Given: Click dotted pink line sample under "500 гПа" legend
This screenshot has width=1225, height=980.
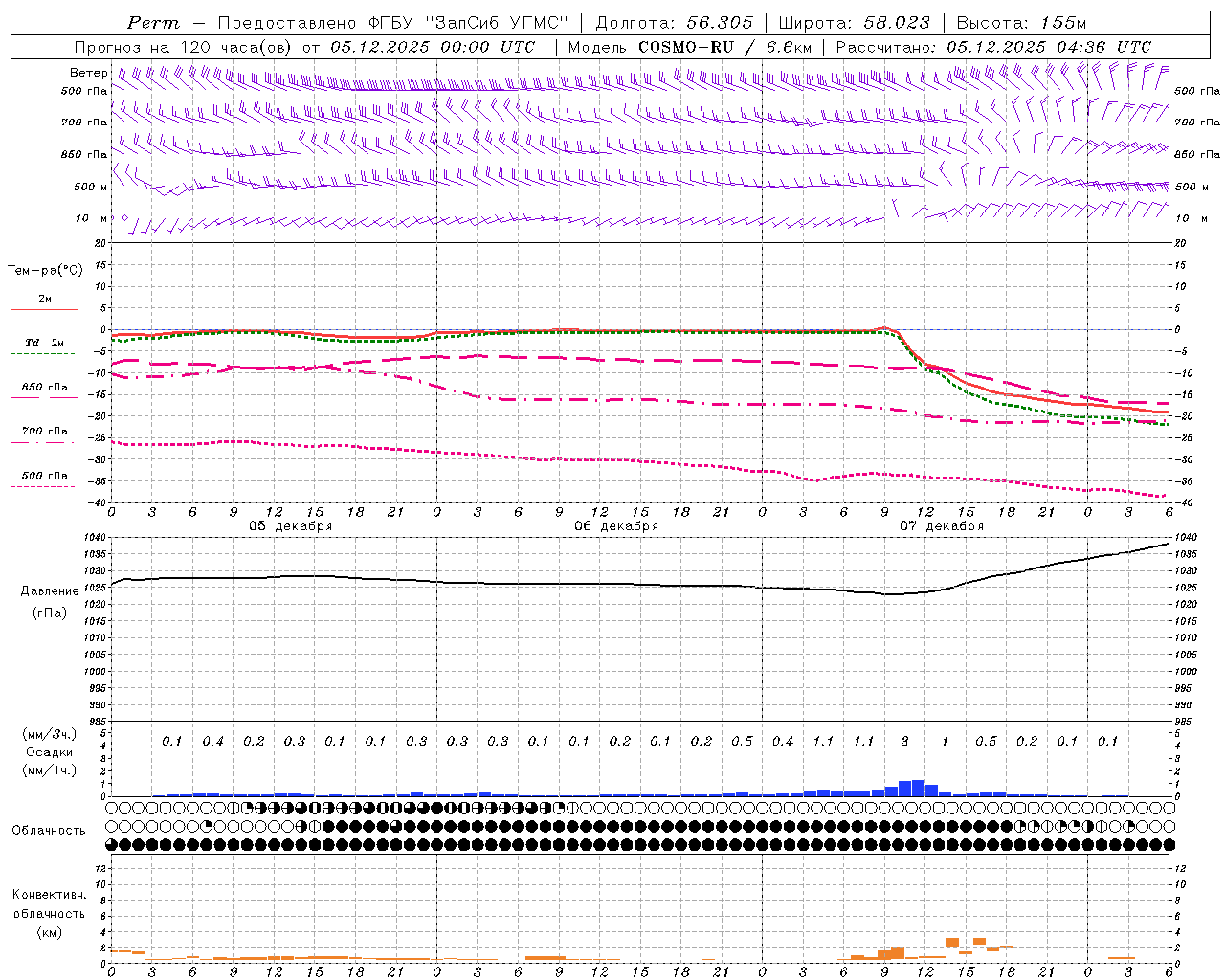Looking at the screenshot, I should [x=42, y=486].
